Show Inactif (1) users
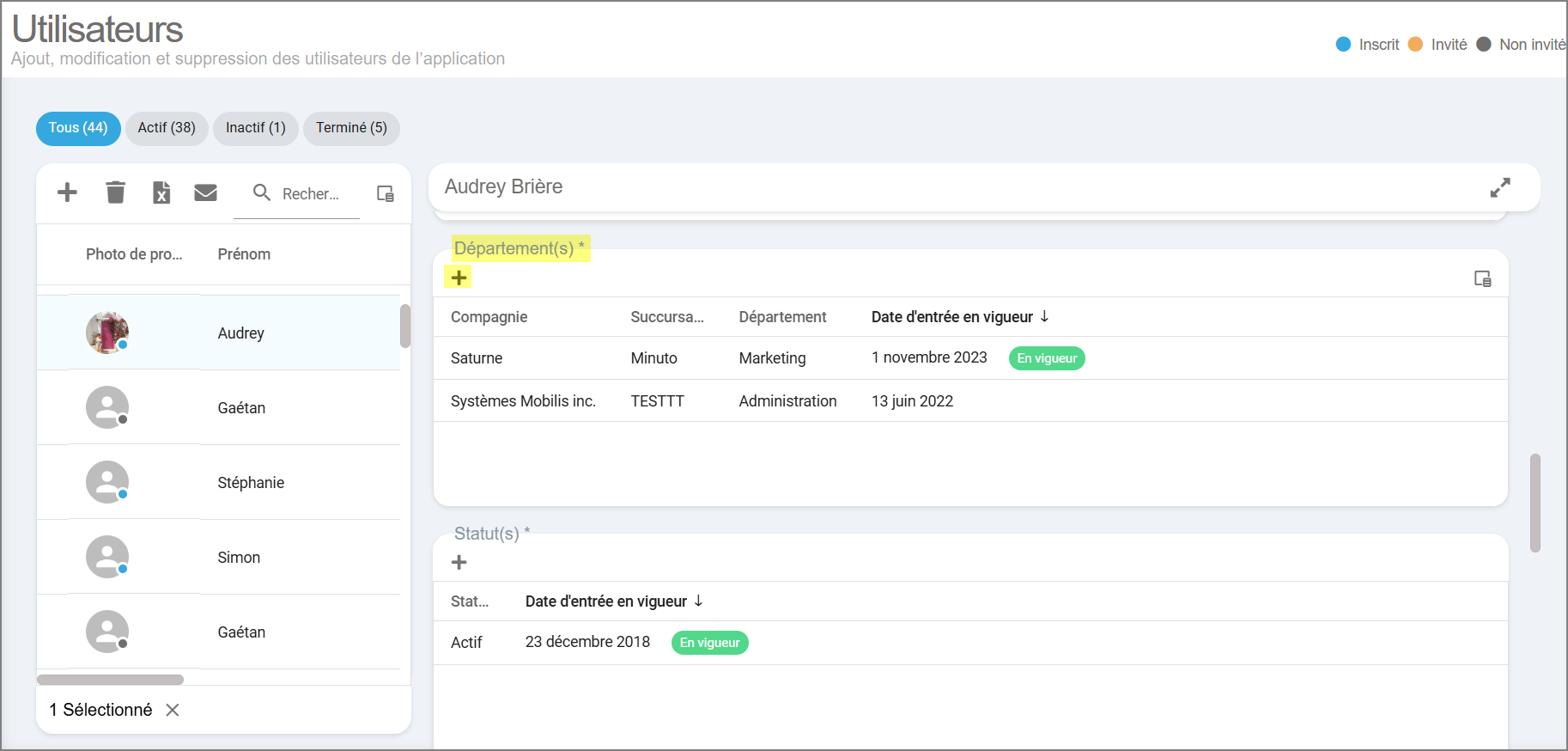1568x751 pixels. [x=255, y=128]
